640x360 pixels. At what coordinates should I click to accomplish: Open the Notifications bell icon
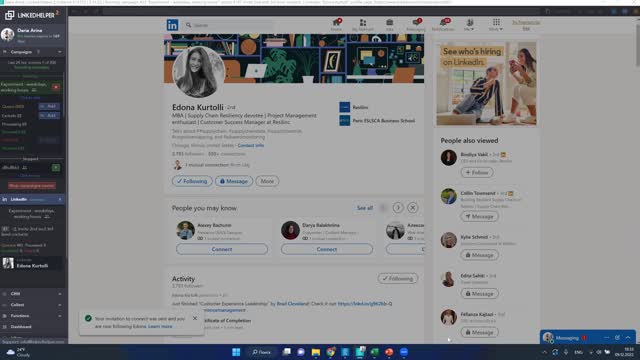[443, 24]
